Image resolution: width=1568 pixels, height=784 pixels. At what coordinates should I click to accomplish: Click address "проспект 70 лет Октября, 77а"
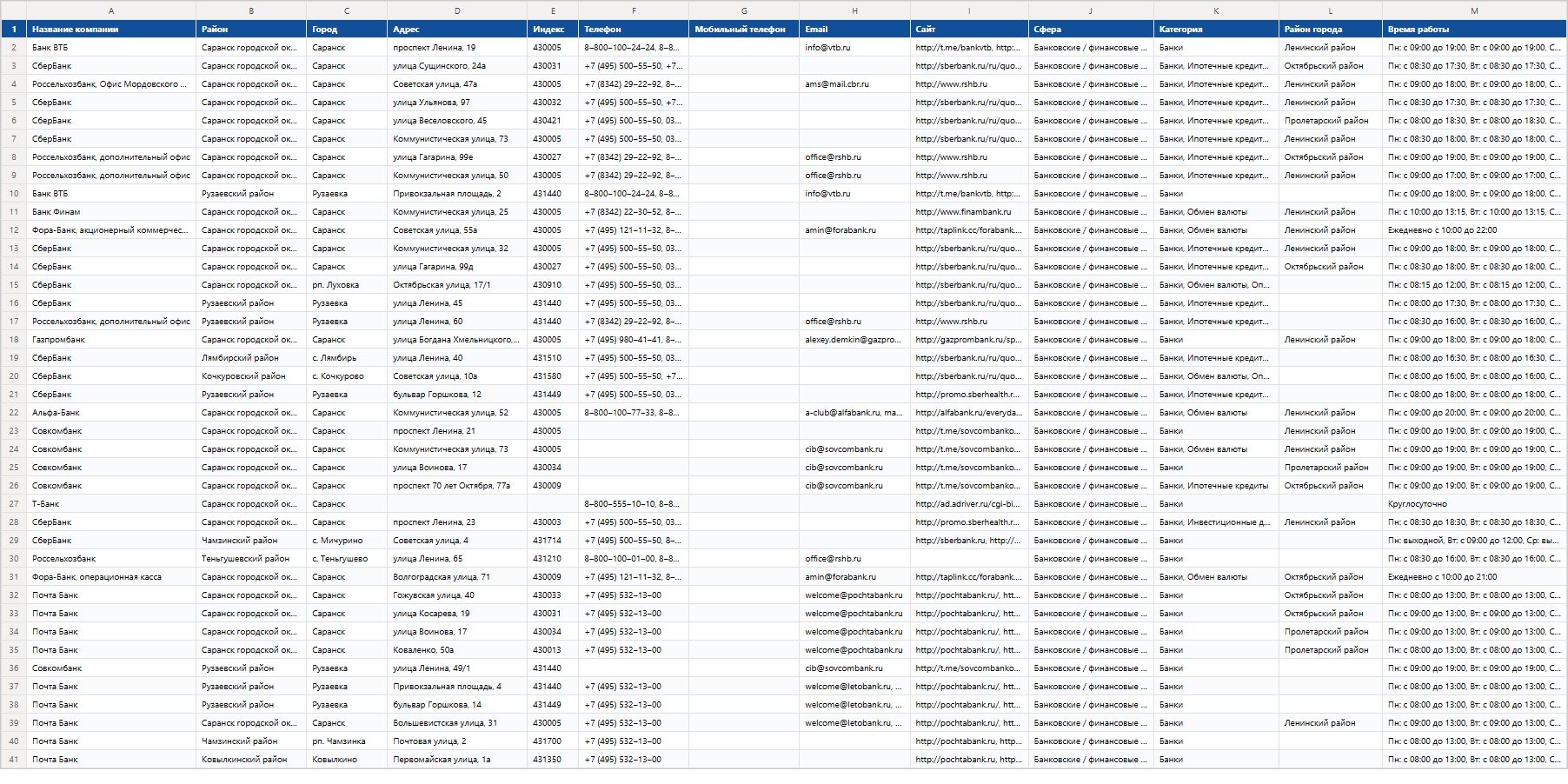(457, 486)
